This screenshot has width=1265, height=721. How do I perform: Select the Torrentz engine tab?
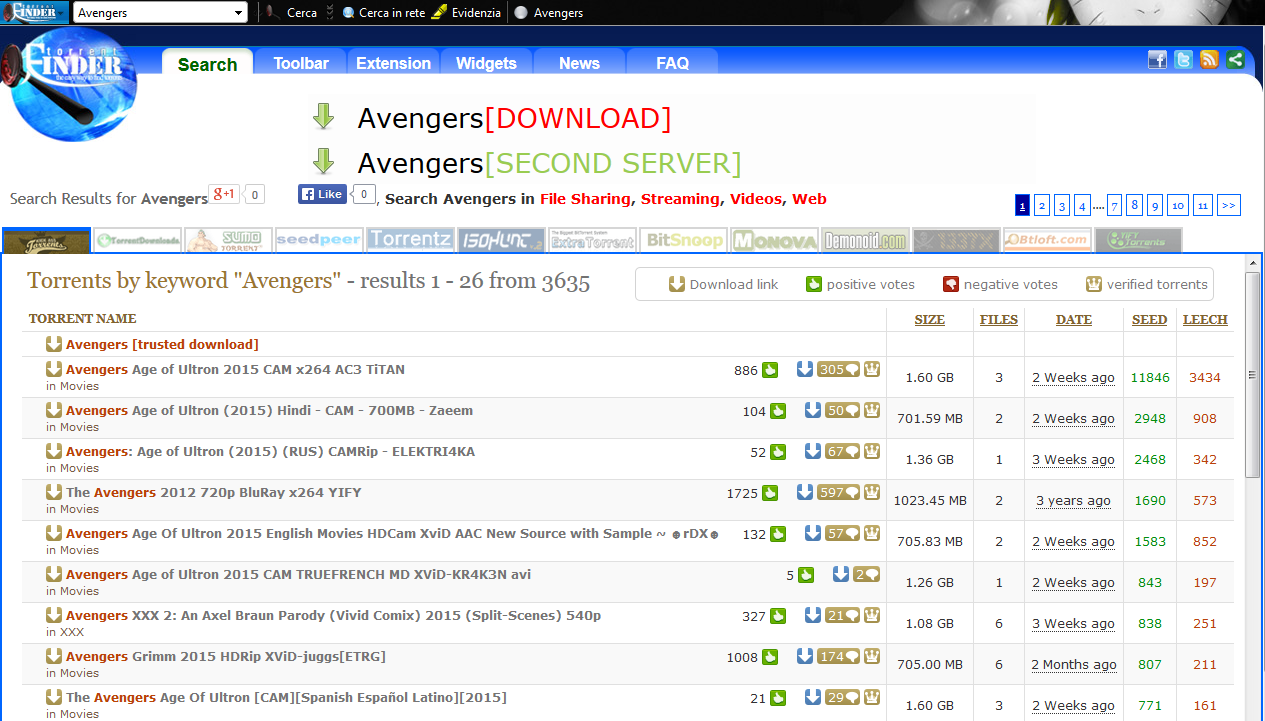point(410,240)
